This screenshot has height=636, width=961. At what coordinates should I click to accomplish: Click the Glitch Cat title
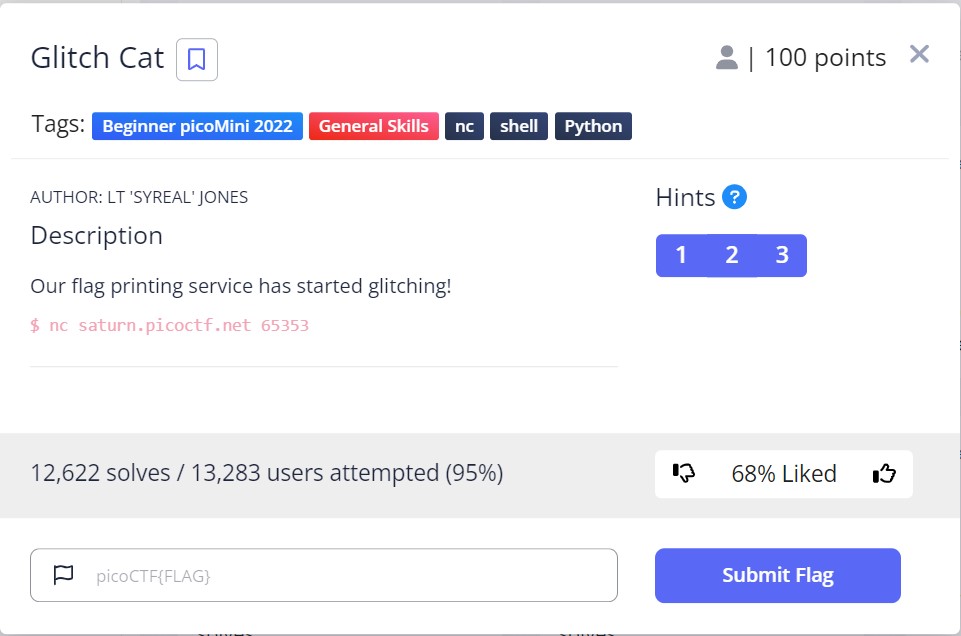[x=97, y=58]
